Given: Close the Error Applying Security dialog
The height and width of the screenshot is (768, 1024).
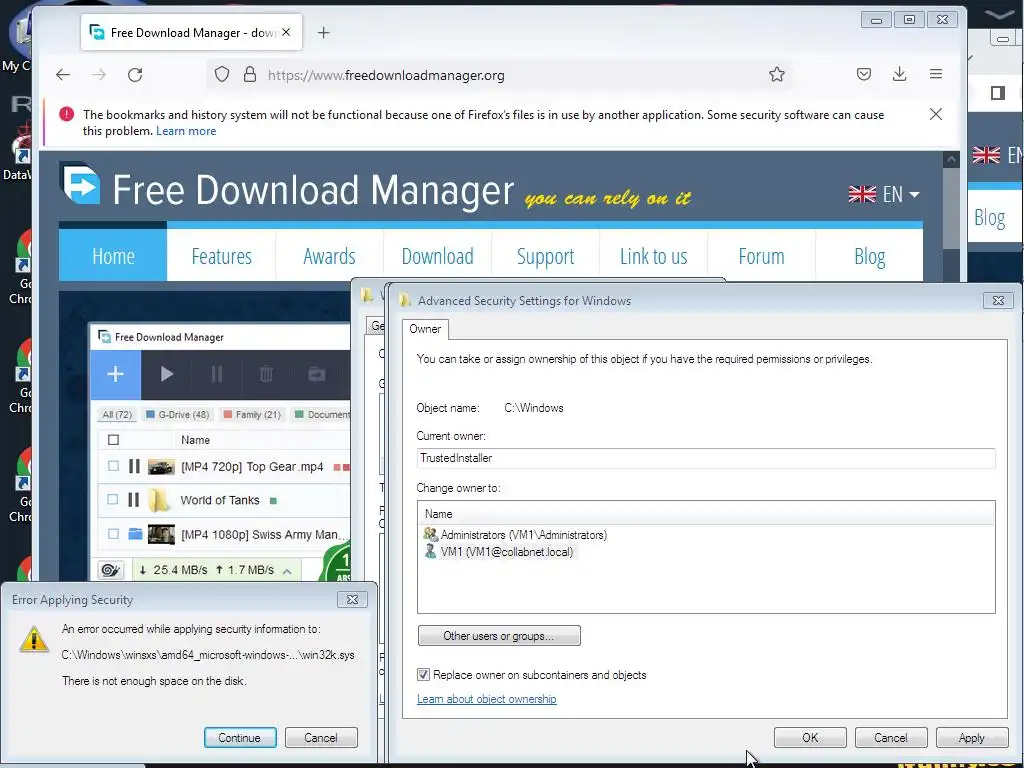Looking at the screenshot, I should click(x=352, y=599).
